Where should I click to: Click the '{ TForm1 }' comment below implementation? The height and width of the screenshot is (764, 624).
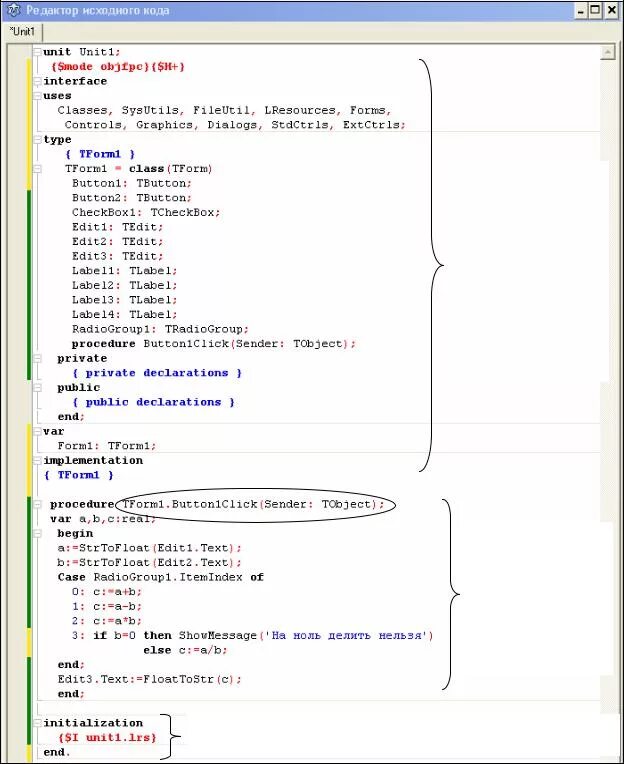pos(78,475)
